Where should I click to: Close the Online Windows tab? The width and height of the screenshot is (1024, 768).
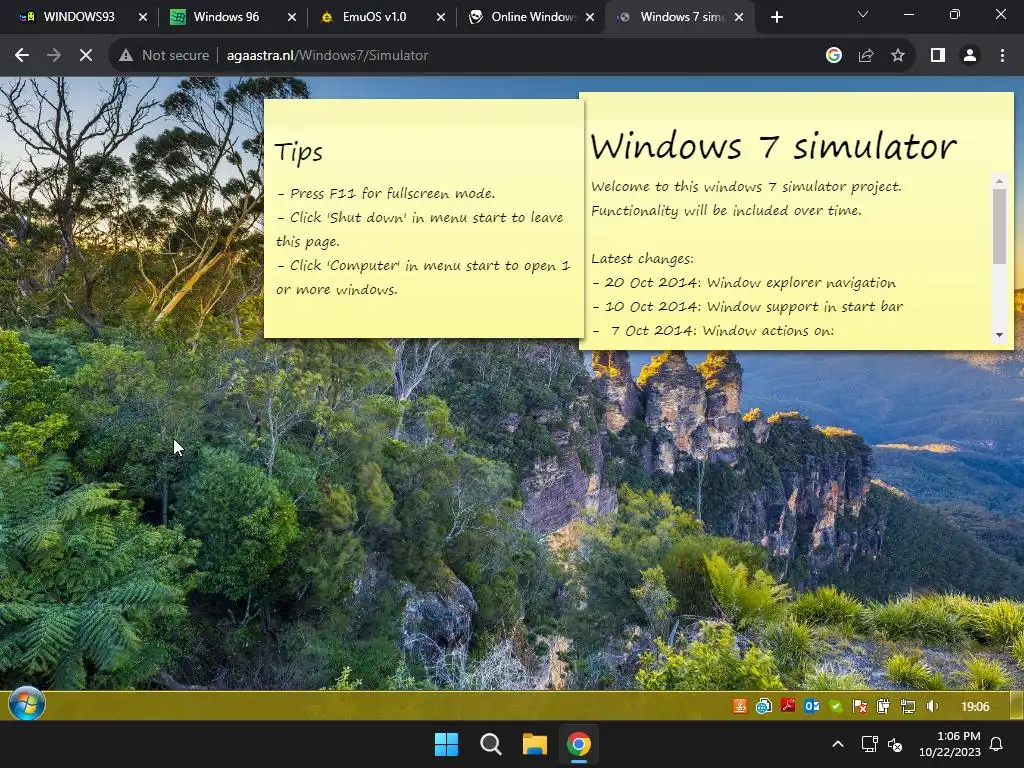point(590,18)
